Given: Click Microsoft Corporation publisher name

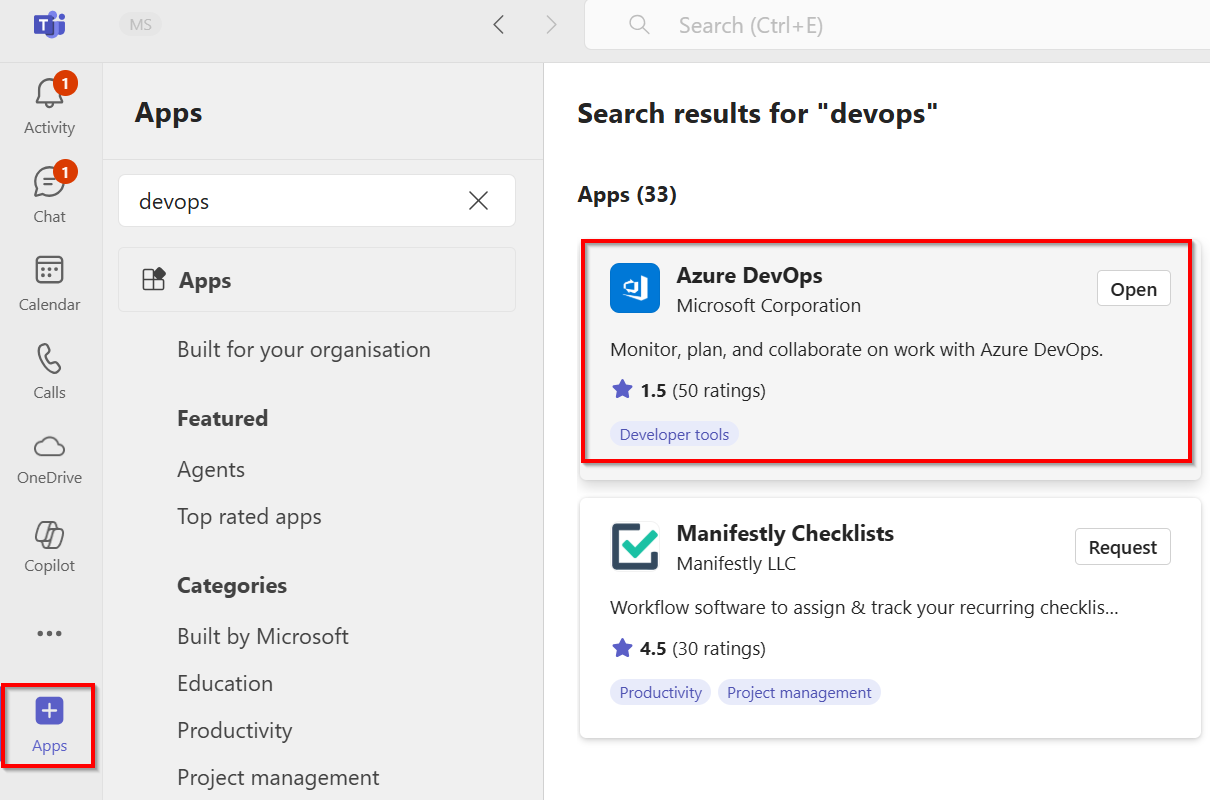Looking at the screenshot, I should tap(769, 306).
